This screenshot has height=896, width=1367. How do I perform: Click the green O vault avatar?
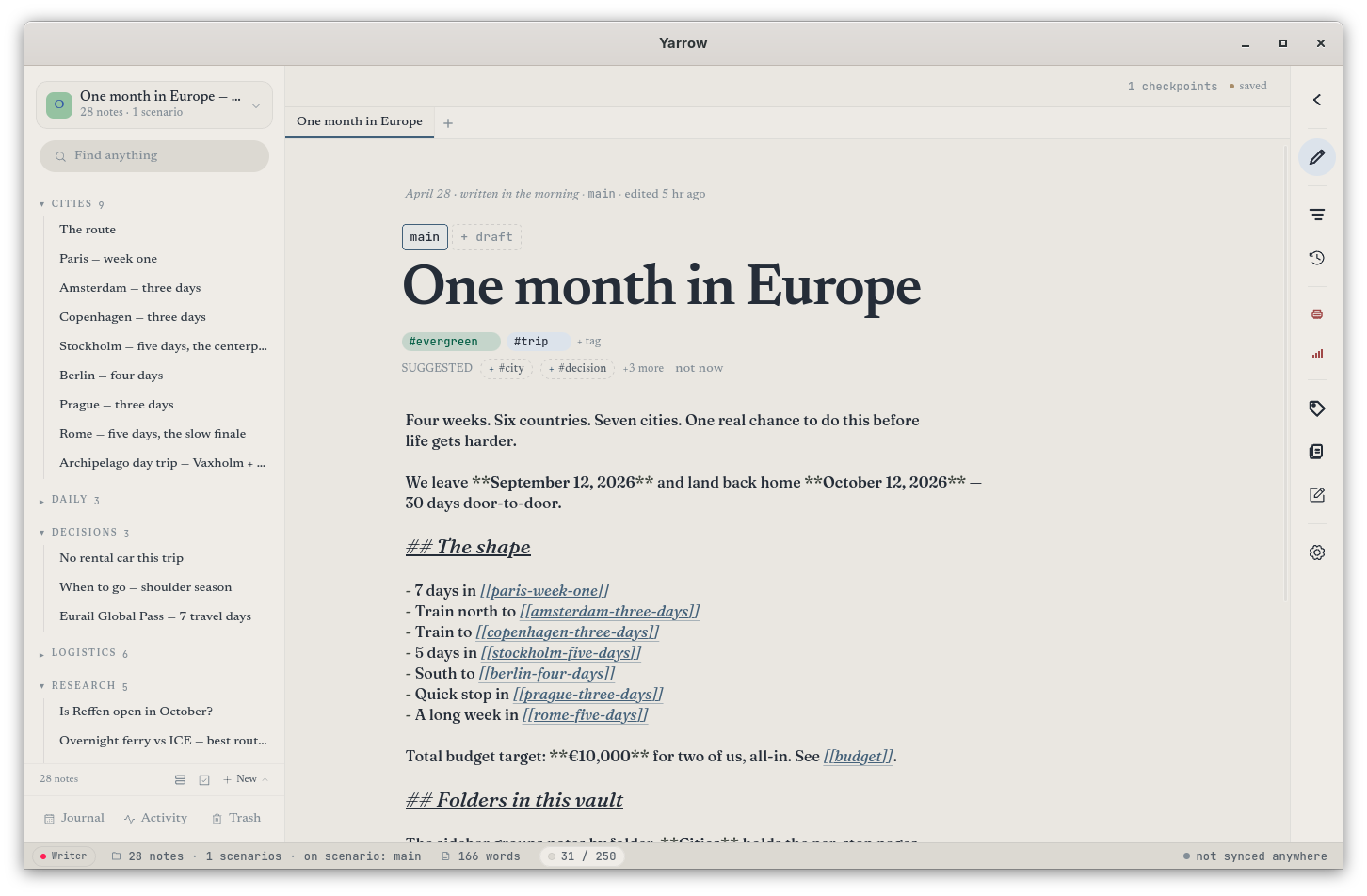59,104
